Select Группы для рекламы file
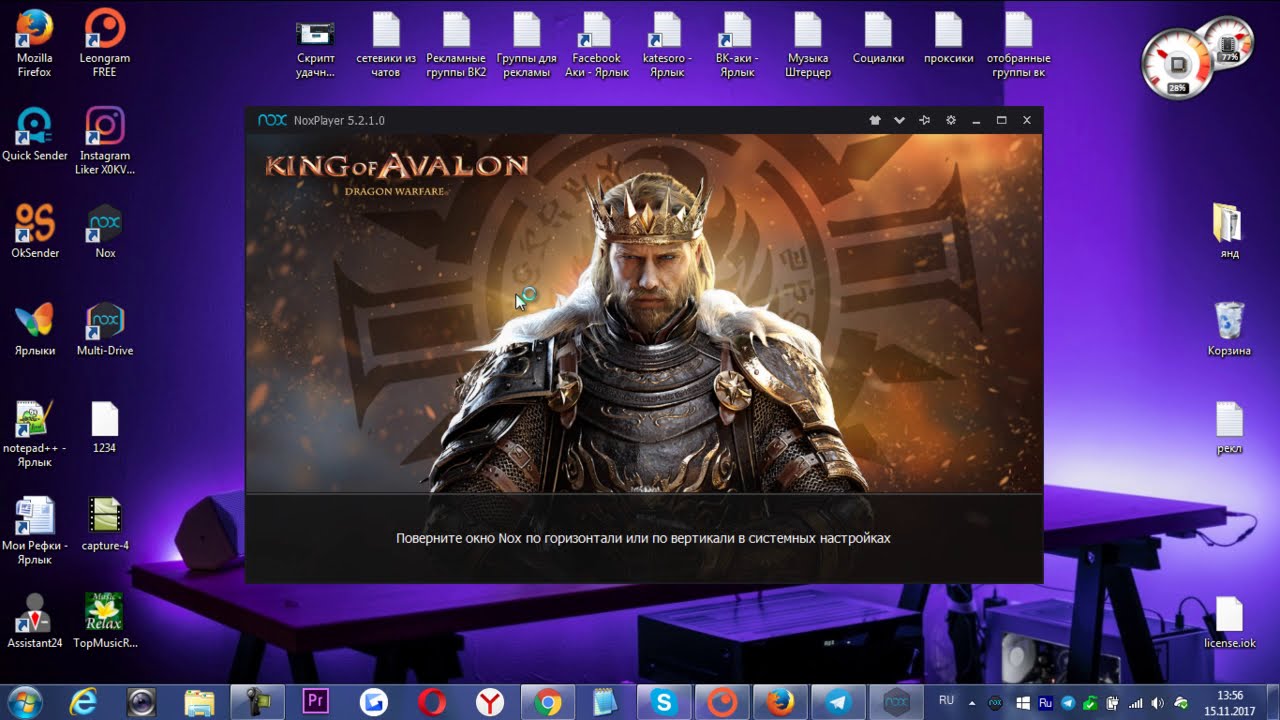Screen dimensions: 1280x720 click(x=527, y=44)
